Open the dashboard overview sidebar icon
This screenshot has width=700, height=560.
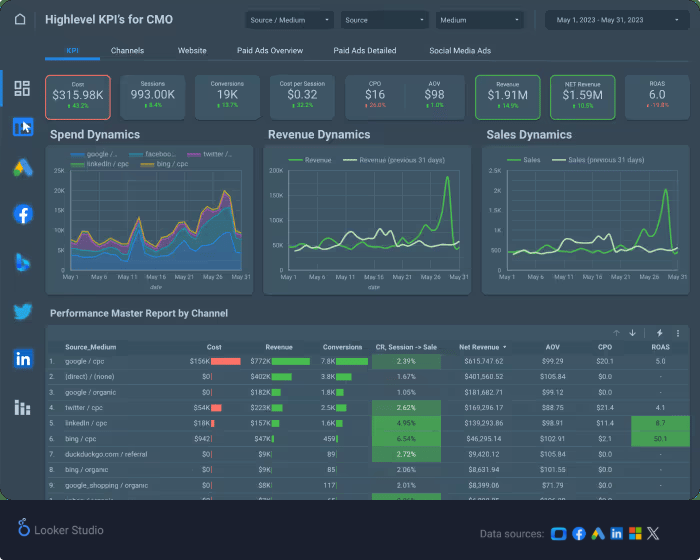click(22, 88)
